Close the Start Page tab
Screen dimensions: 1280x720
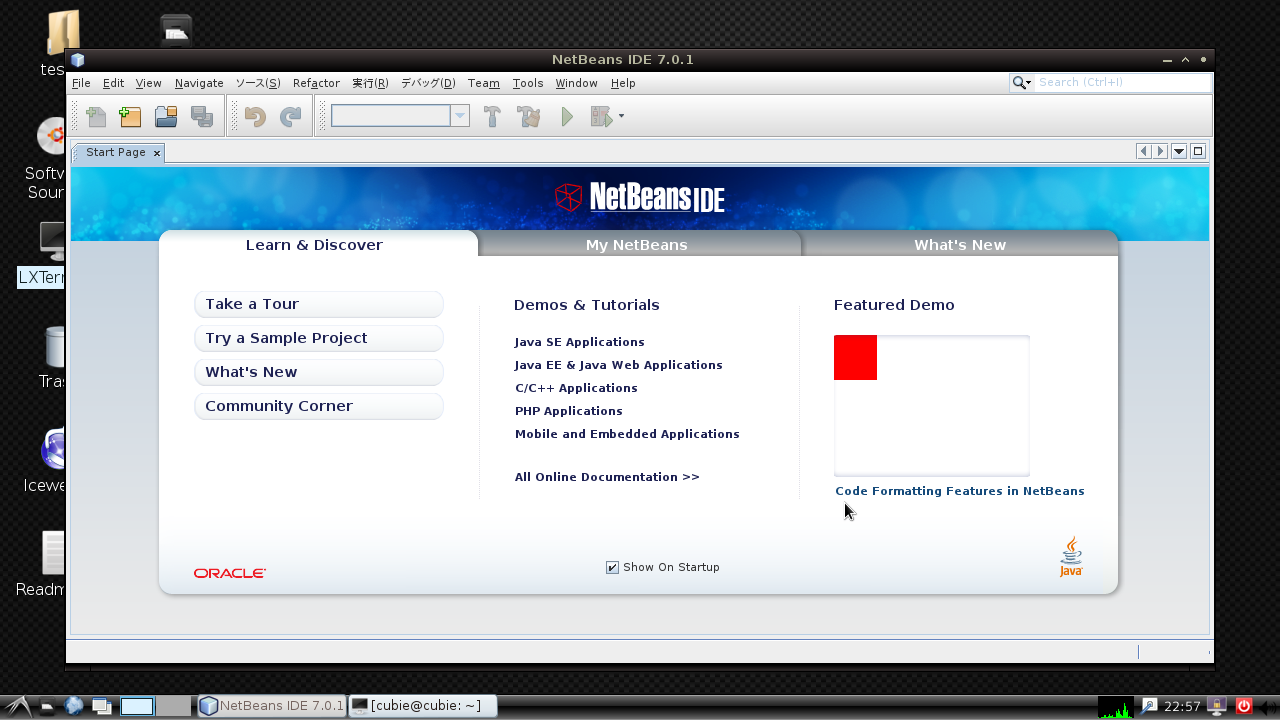click(157, 153)
